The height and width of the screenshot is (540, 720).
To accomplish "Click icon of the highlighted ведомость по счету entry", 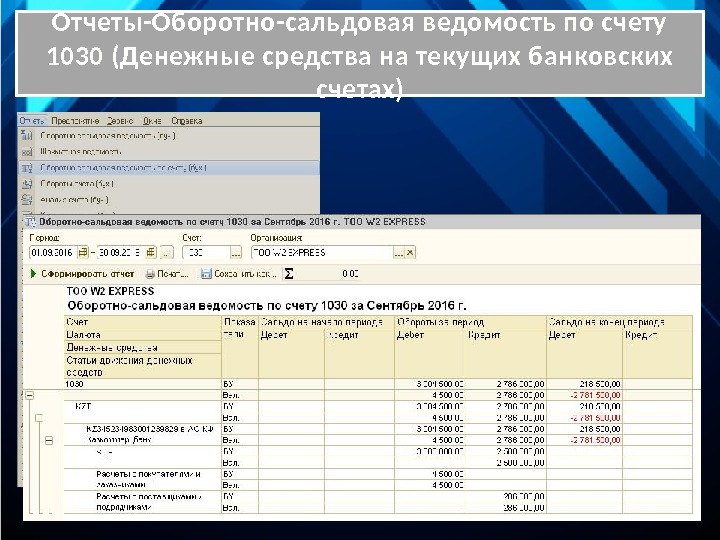I will click(27, 168).
